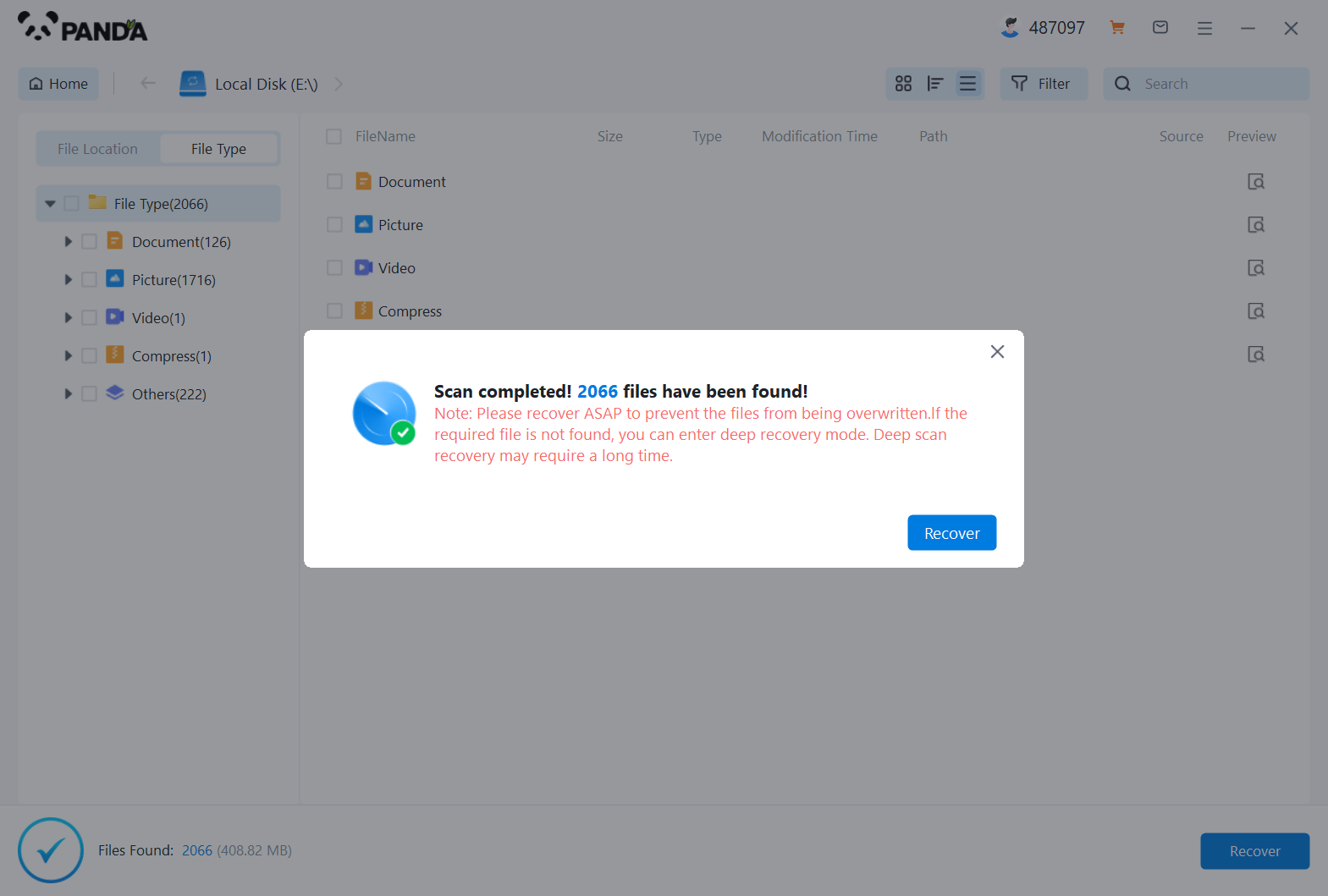This screenshot has height=896, width=1328.
Task: Check the select-all FileName checkbox
Action: coord(334,136)
